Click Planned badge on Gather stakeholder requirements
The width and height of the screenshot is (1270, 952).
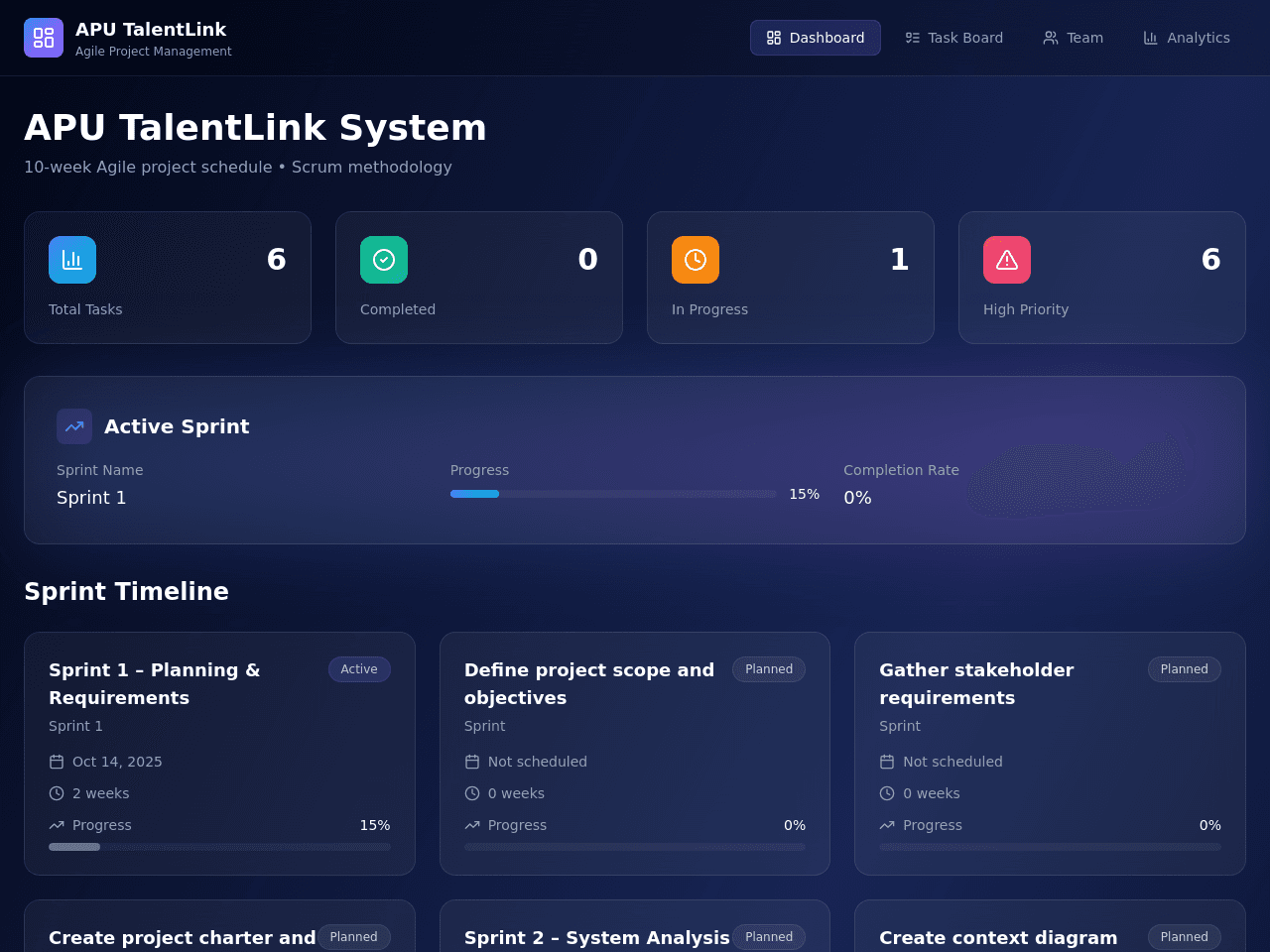1185,669
